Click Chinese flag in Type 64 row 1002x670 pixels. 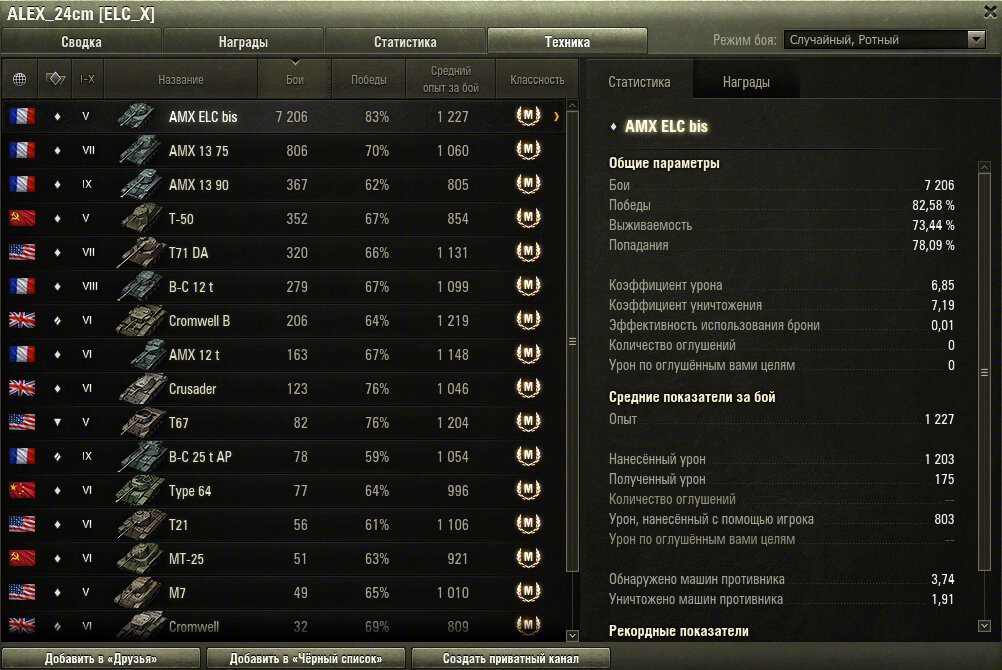click(x=22, y=490)
